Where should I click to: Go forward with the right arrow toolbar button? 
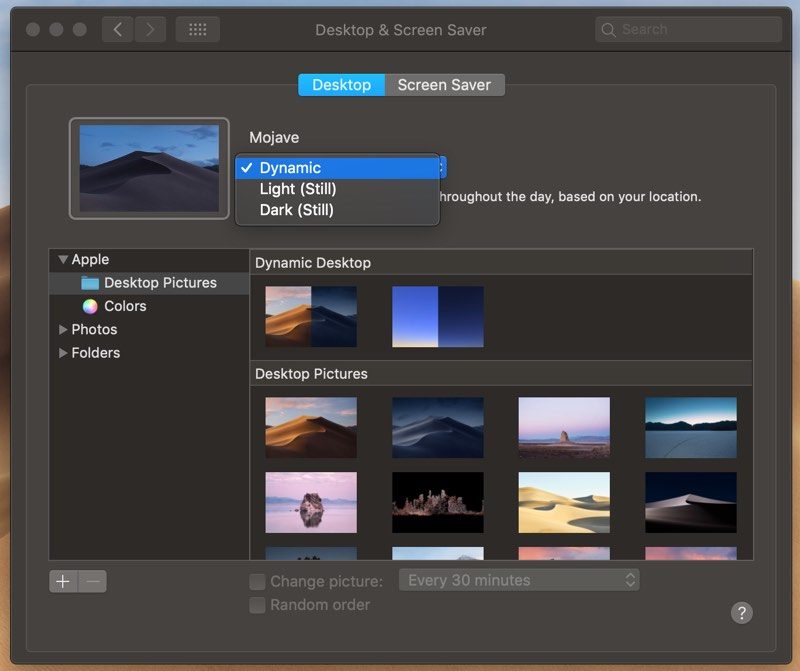click(149, 30)
